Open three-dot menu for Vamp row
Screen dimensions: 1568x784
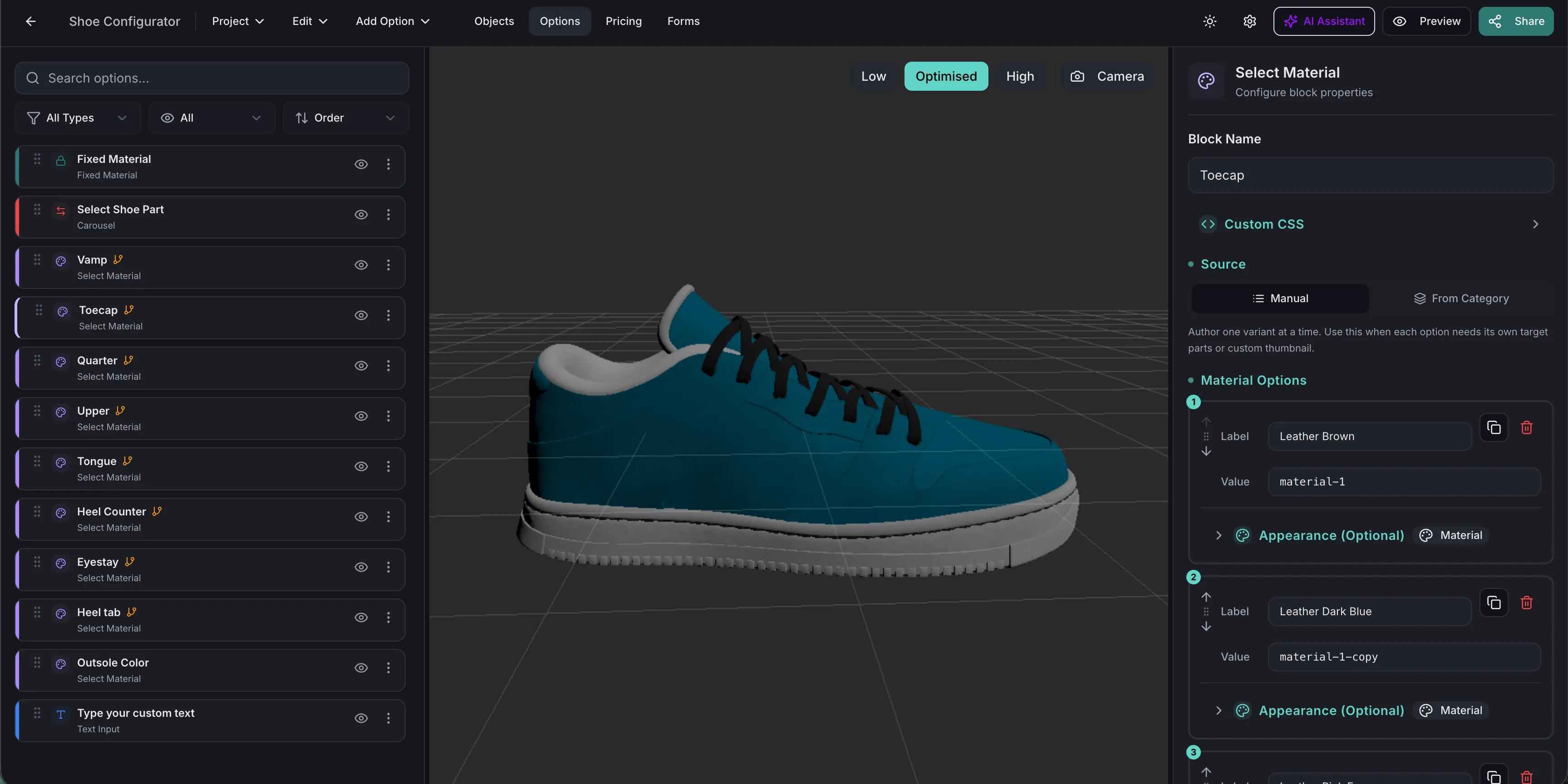point(388,265)
